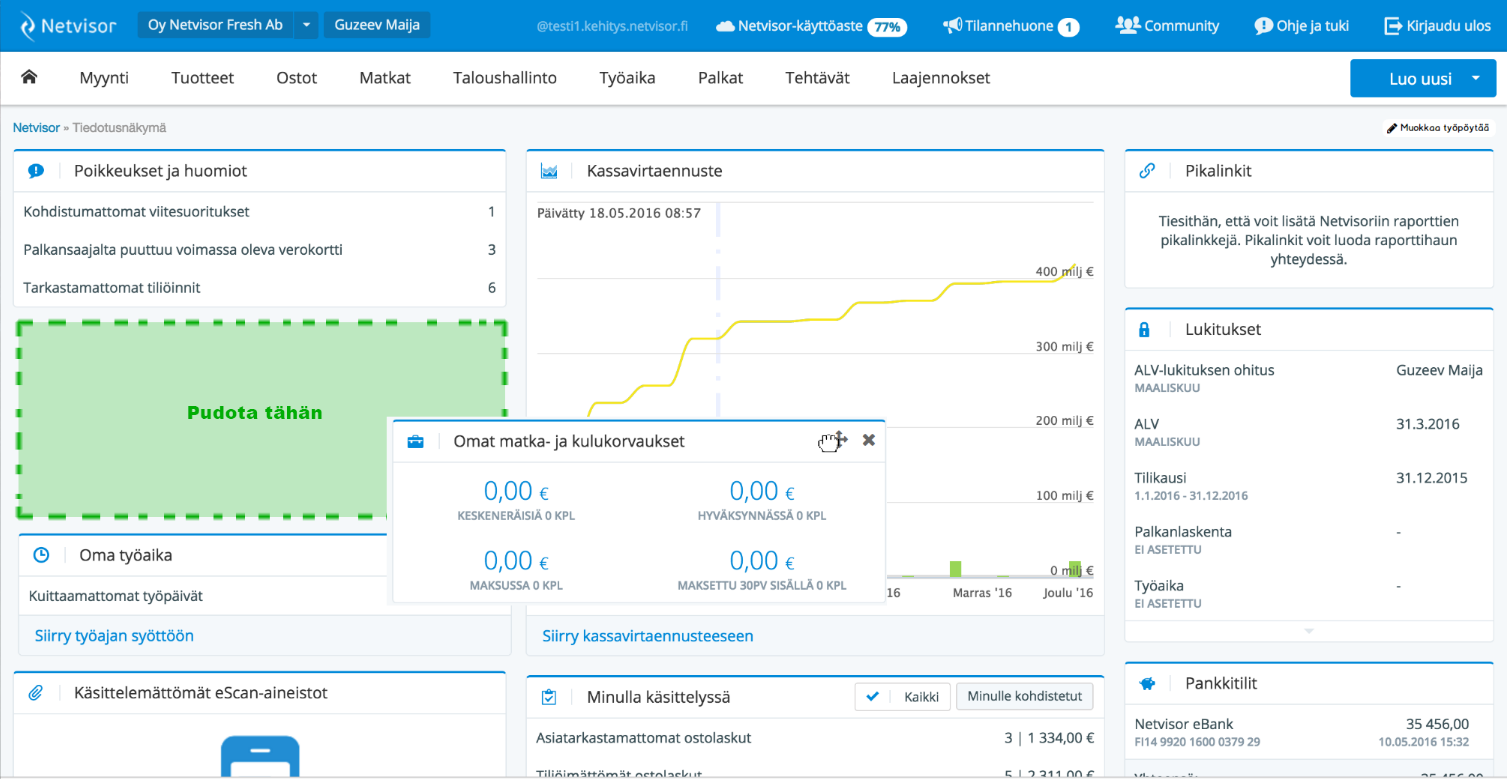Expand the Lukitukset panel with the down arrow
This screenshot has height=779, width=1507.
[1308, 632]
